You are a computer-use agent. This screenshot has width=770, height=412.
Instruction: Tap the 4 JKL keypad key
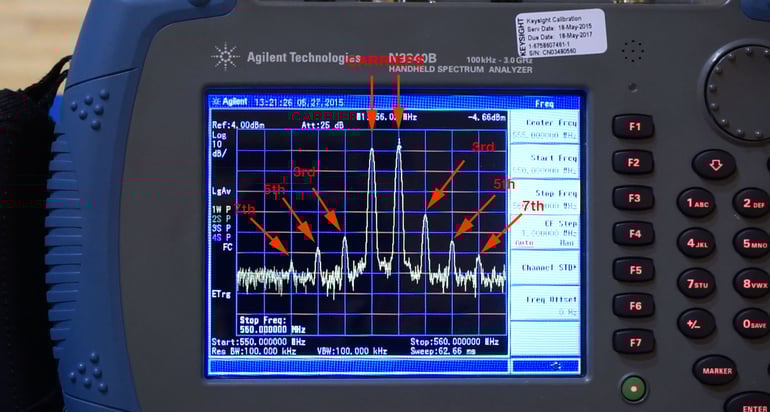pyautogui.click(x=696, y=243)
